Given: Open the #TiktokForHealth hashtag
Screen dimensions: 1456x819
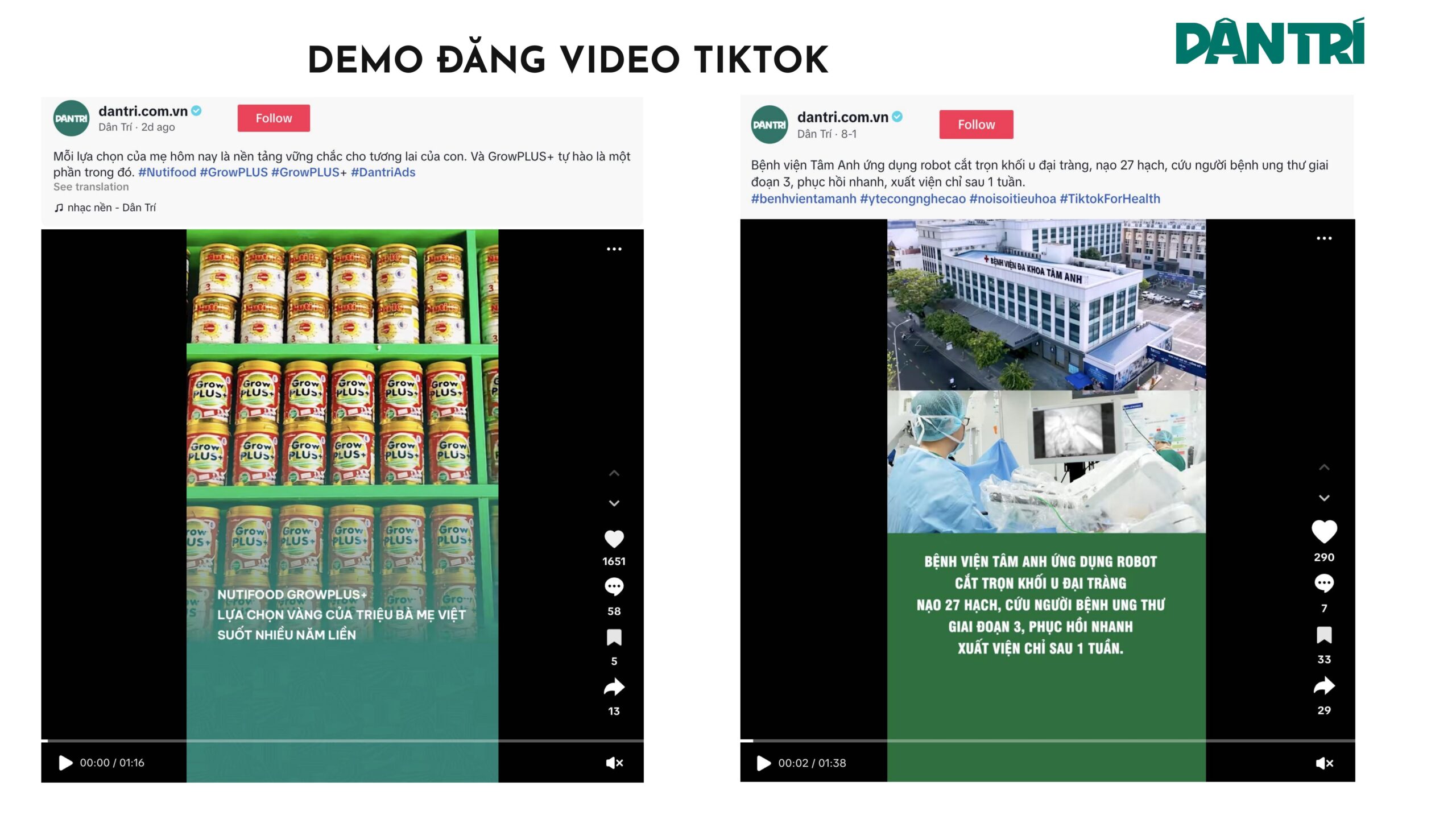Looking at the screenshot, I should click(x=1109, y=199).
